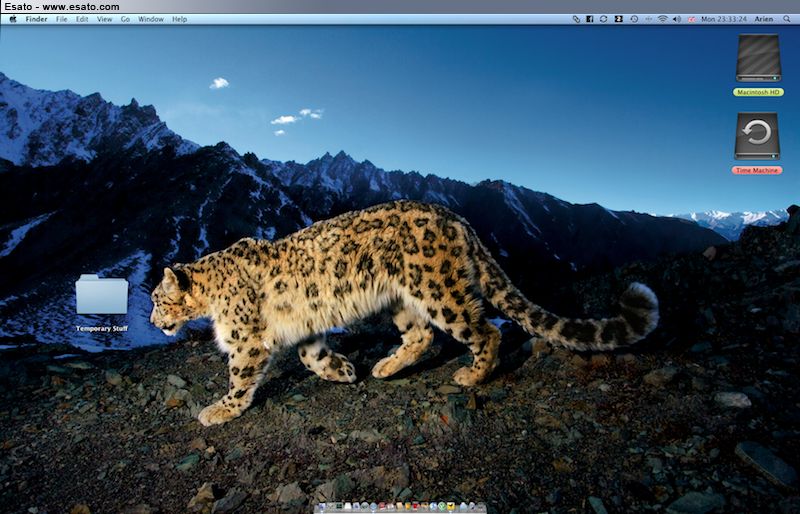This screenshot has height=514, width=800.
Task: Open the Window menu
Action: 151,19
